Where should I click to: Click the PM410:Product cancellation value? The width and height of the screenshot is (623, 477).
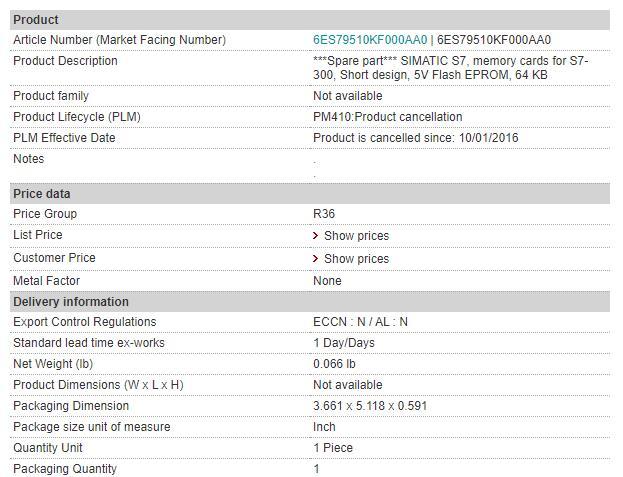387,117
